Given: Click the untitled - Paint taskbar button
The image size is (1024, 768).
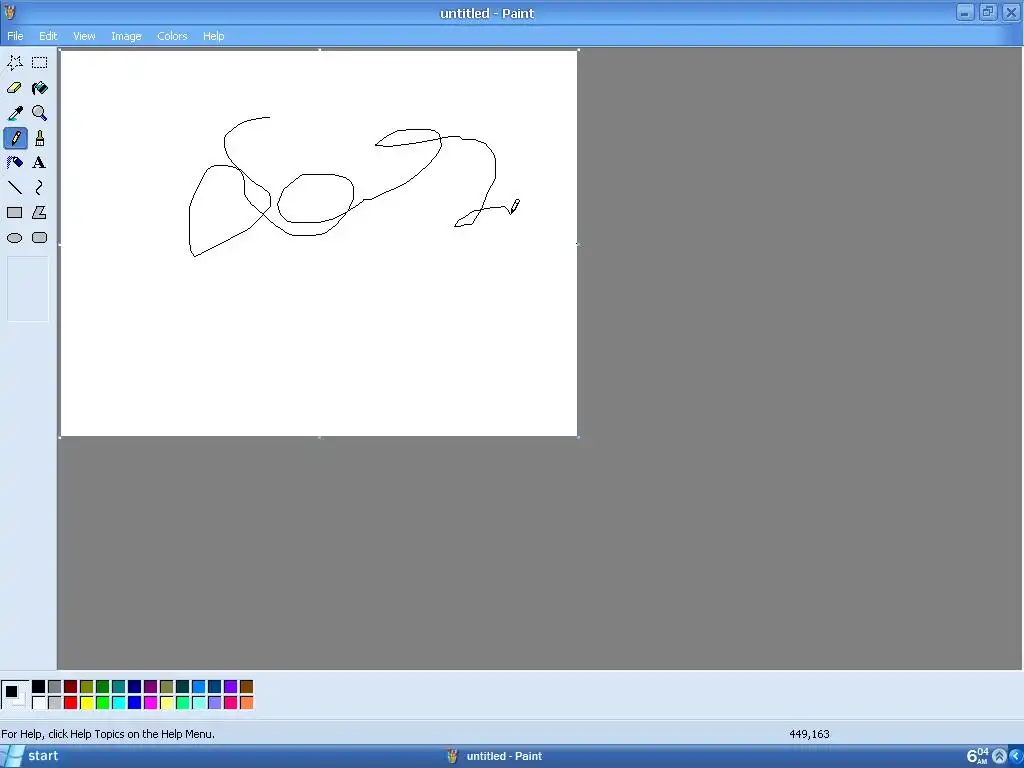Looking at the screenshot, I should tap(494, 756).
